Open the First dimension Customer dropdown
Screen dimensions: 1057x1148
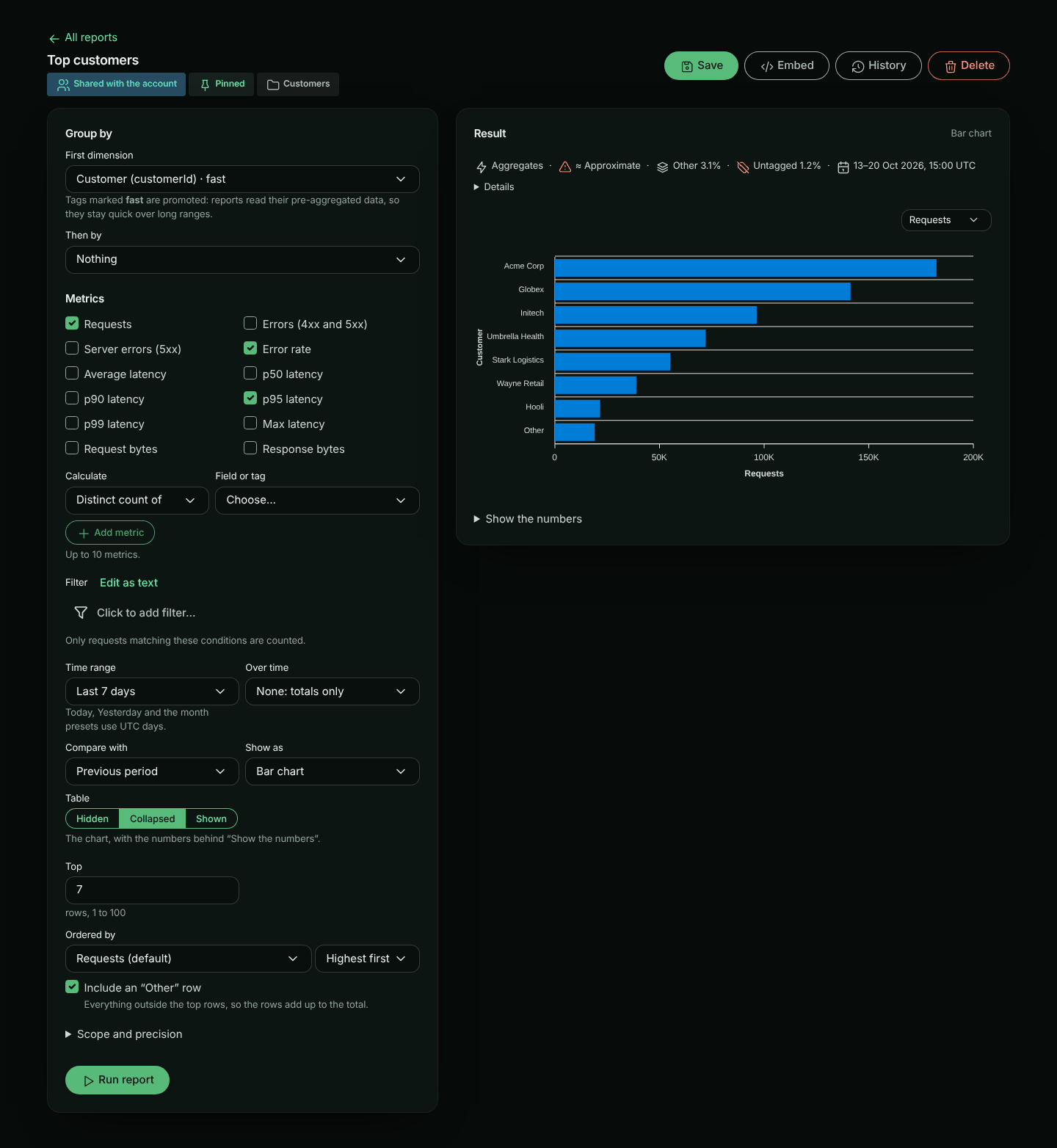pos(242,179)
